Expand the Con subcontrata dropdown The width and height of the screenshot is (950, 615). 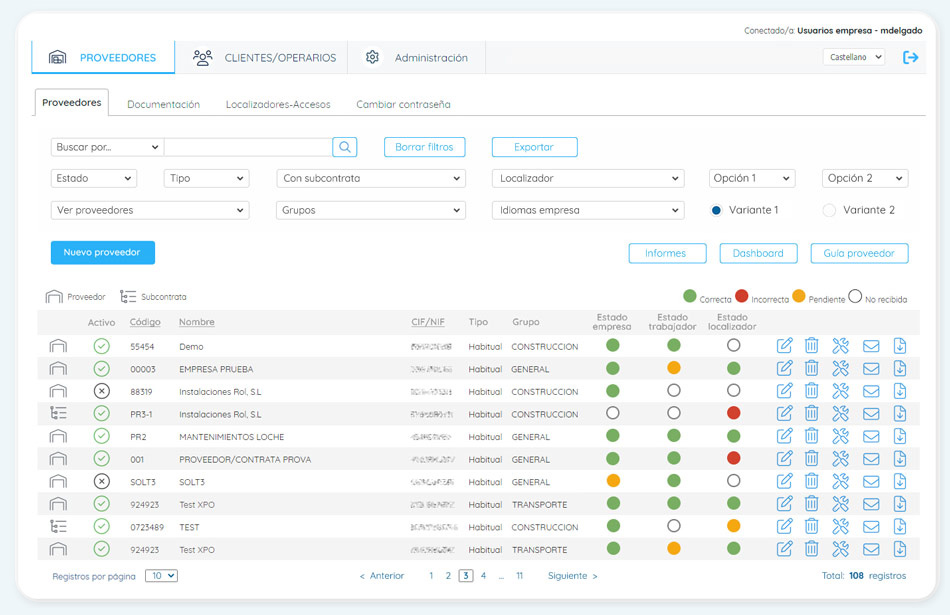[x=371, y=178]
